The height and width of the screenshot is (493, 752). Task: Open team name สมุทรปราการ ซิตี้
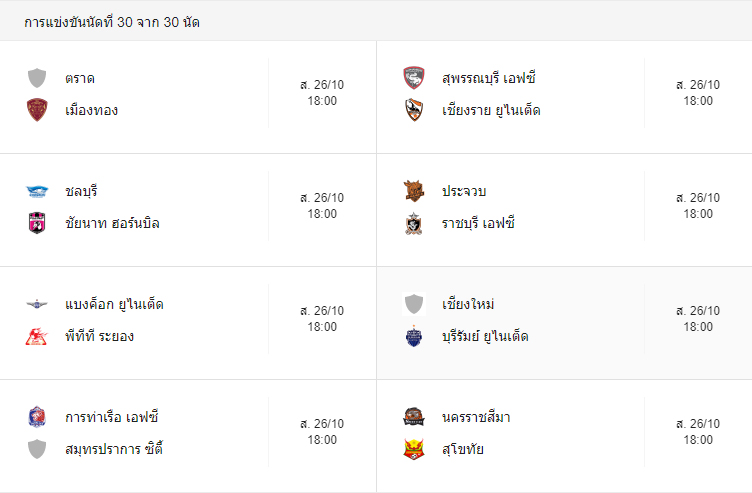click(114, 449)
